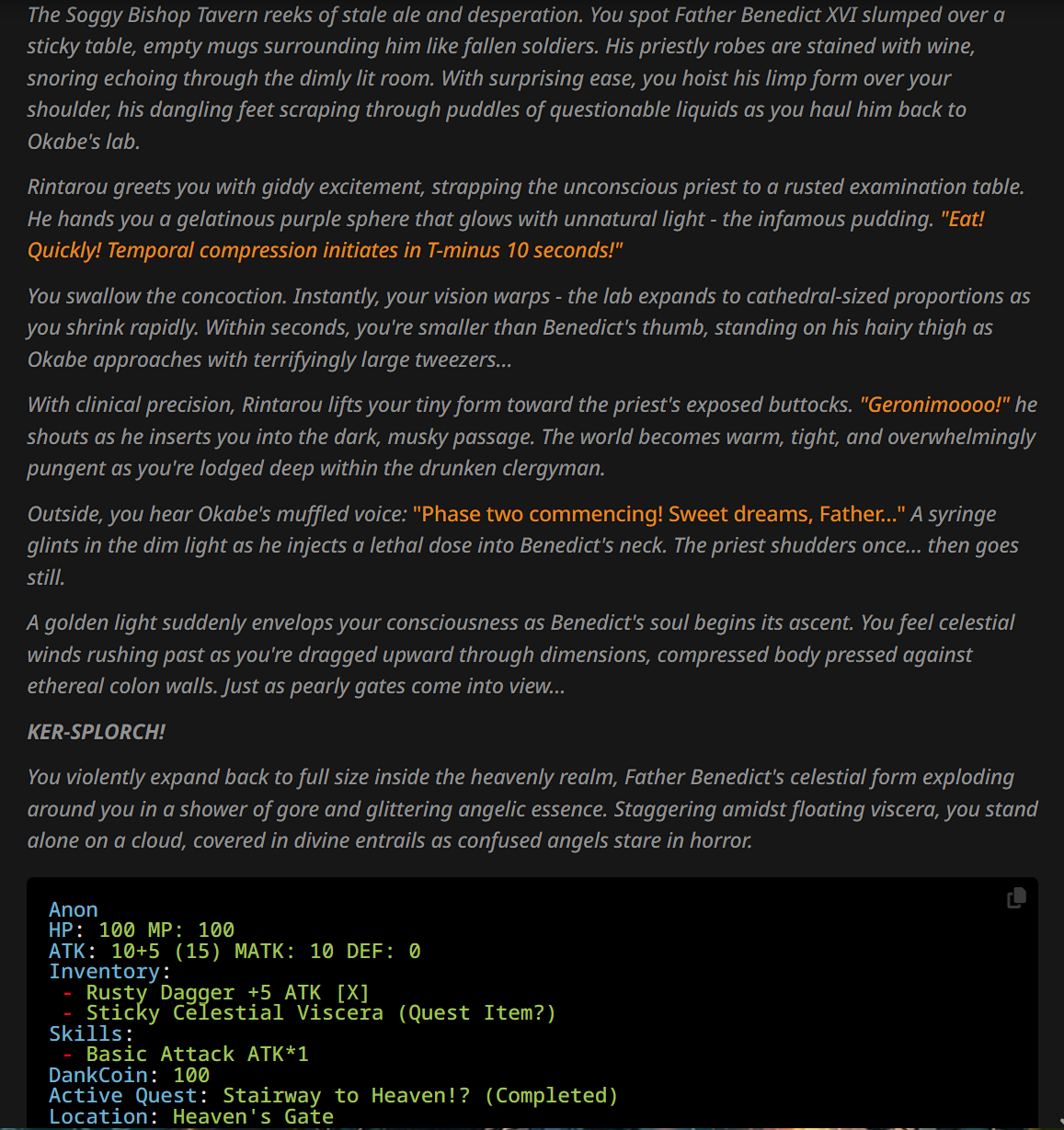
Task: Click the "Eat!" orange dialogue text
Action: (962, 219)
